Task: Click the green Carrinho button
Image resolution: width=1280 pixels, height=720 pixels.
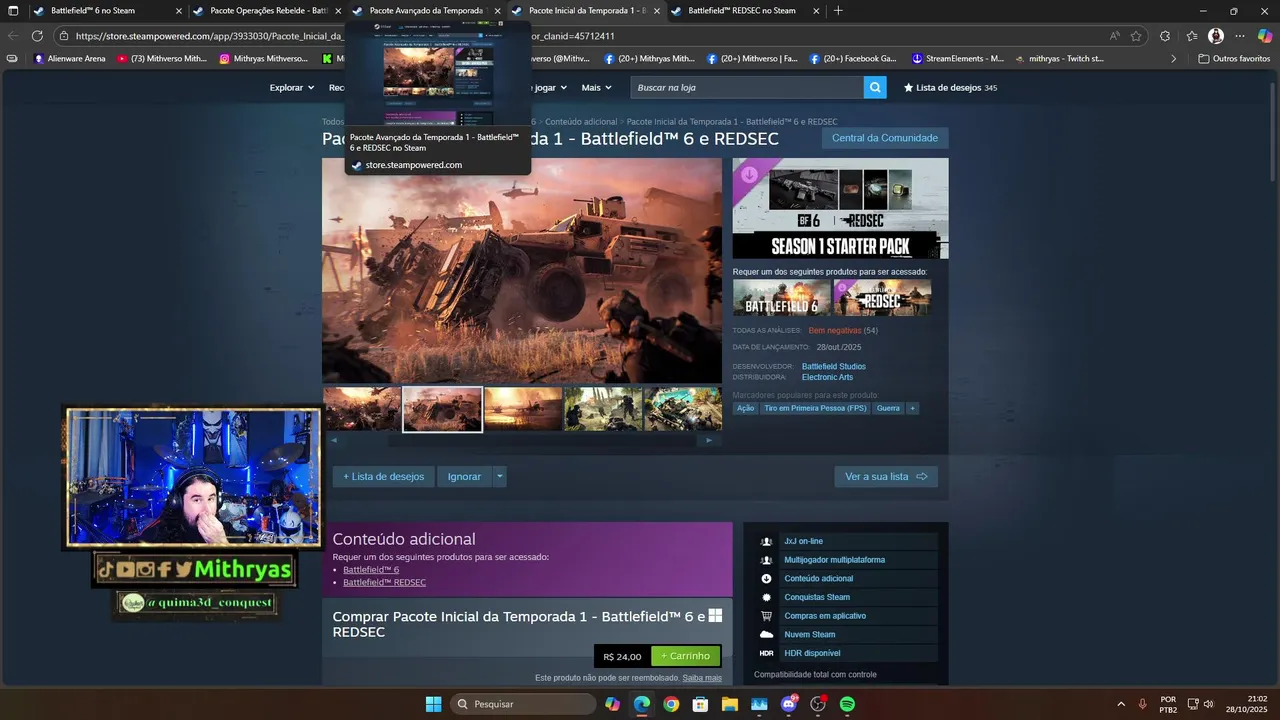Action: click(x=685, y=656)
